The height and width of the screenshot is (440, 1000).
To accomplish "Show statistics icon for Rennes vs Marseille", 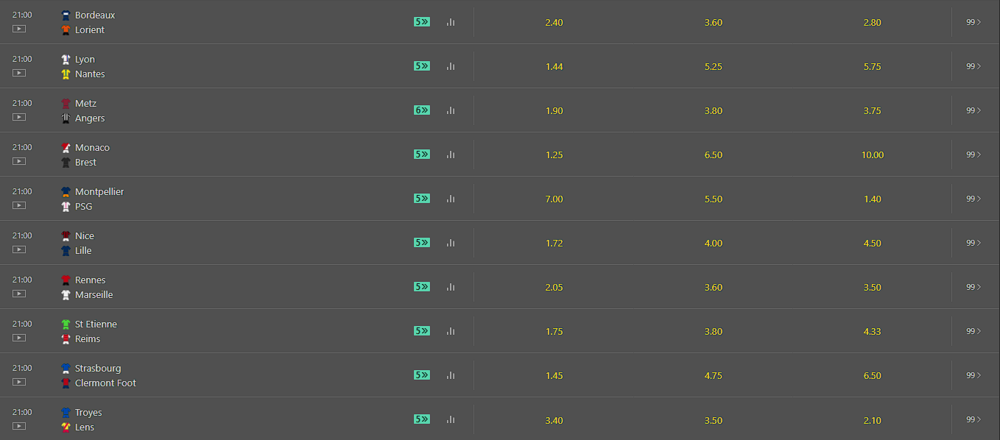I will (450, 287).
